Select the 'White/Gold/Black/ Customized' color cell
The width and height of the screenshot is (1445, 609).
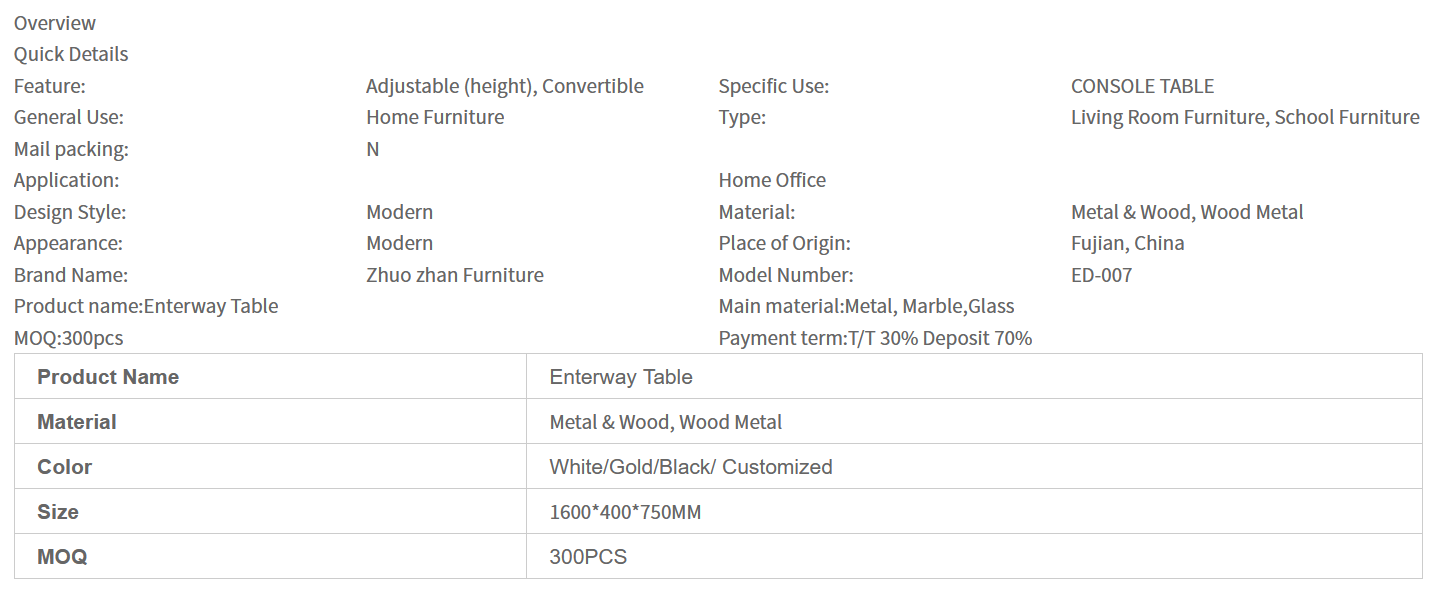click(690, 467)
